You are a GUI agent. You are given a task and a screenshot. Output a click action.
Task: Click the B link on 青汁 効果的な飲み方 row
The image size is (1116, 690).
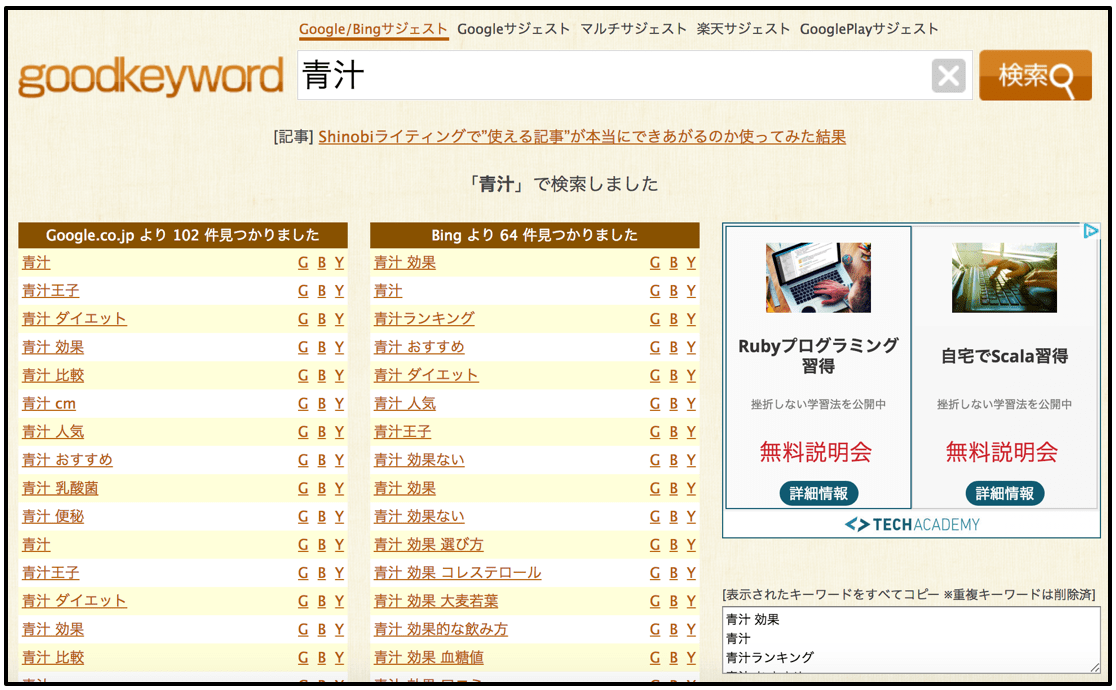673,629
